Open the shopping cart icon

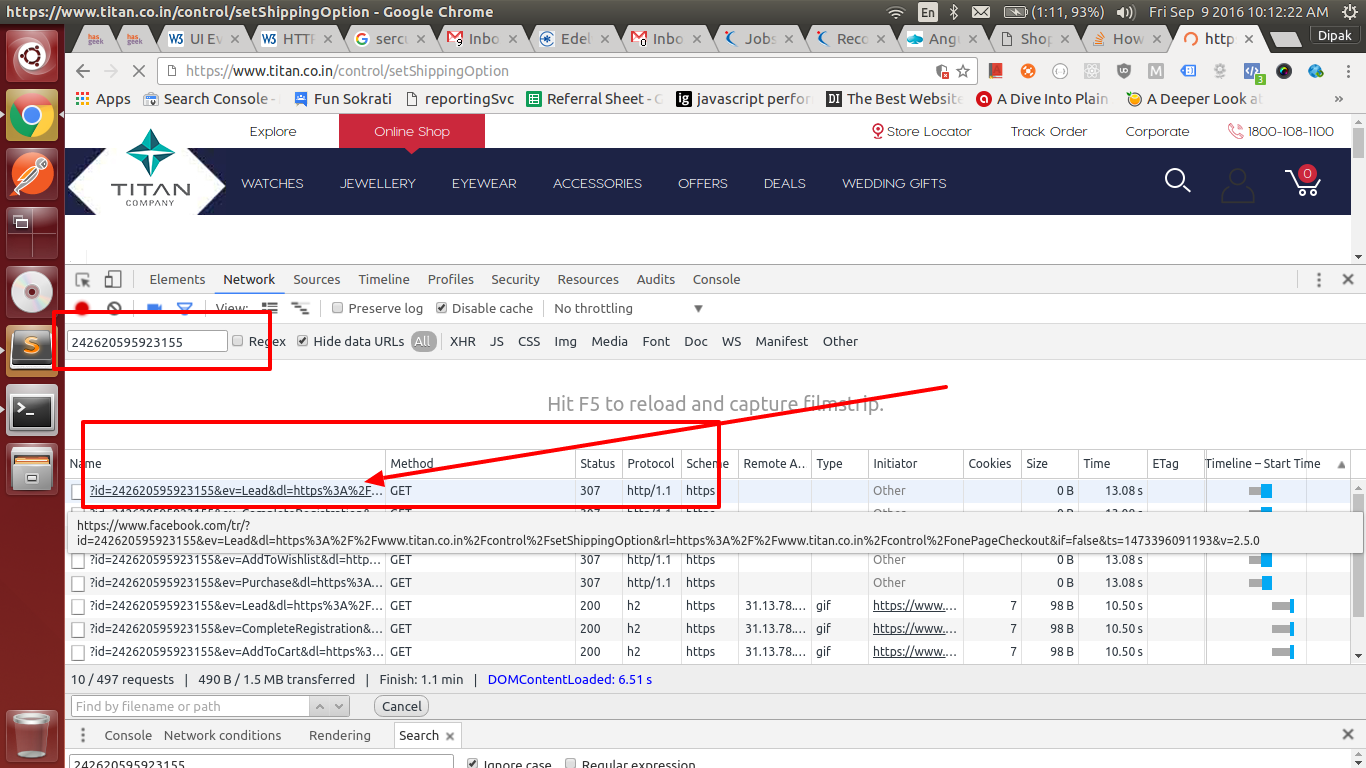(1303, 181)
